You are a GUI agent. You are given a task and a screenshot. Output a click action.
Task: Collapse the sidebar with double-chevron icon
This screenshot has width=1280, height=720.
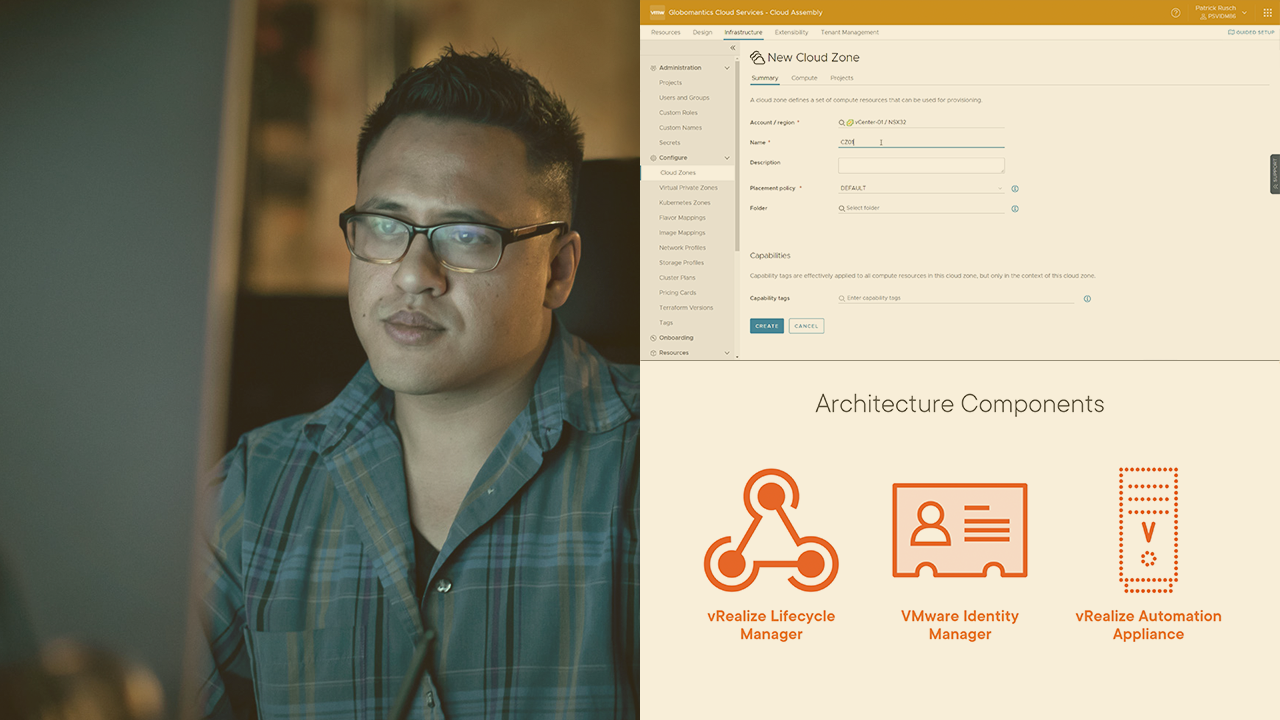tap(732, 48)
